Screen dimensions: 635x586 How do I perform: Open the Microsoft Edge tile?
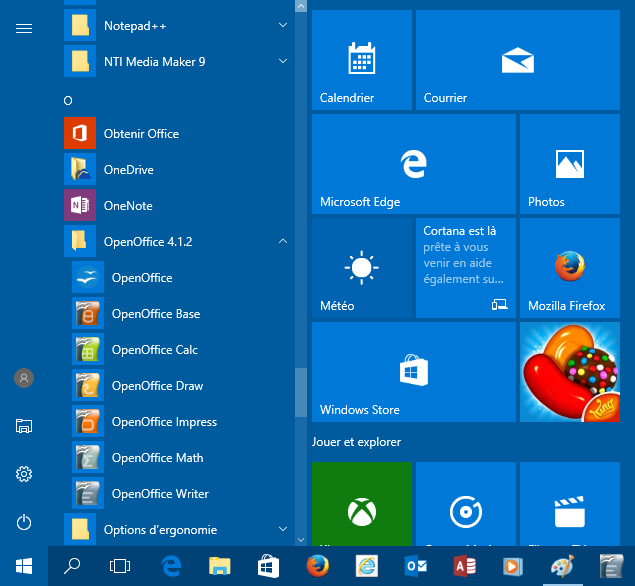(413, 164)
